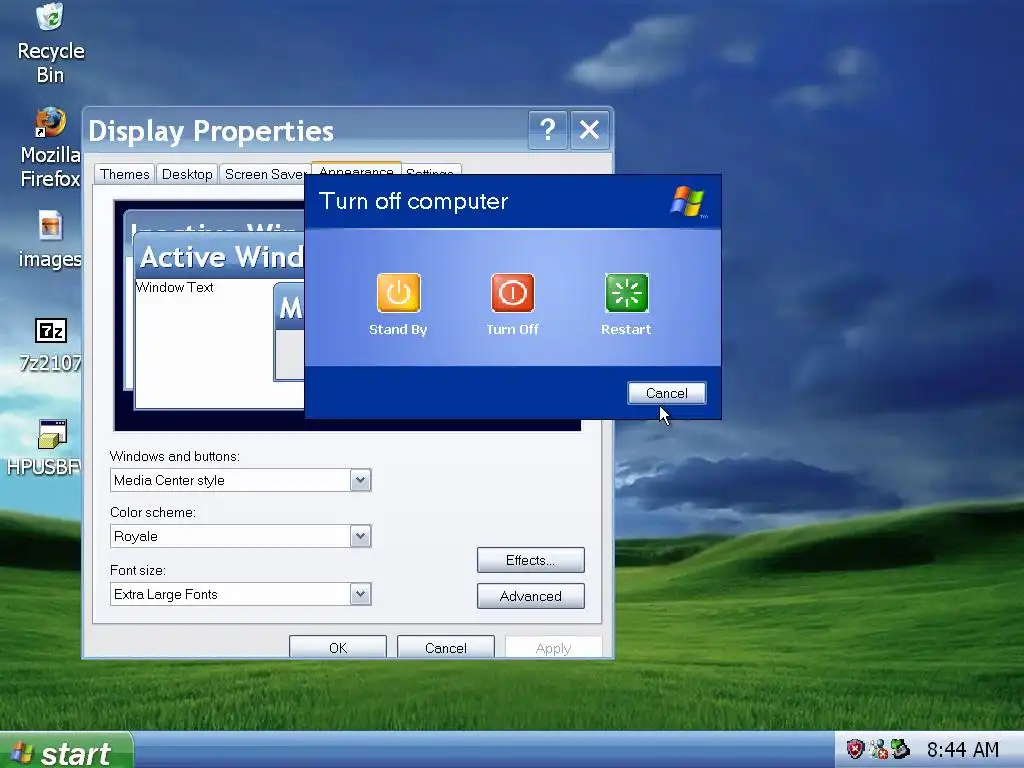Expand the Windows and buttons dropdown

pyautogui.click(x=360, y=480)
